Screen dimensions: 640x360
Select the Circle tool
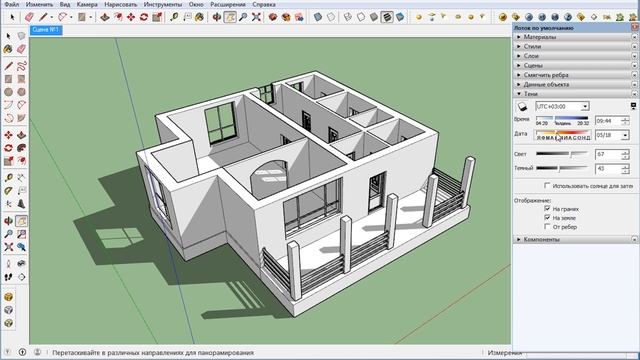9,92
